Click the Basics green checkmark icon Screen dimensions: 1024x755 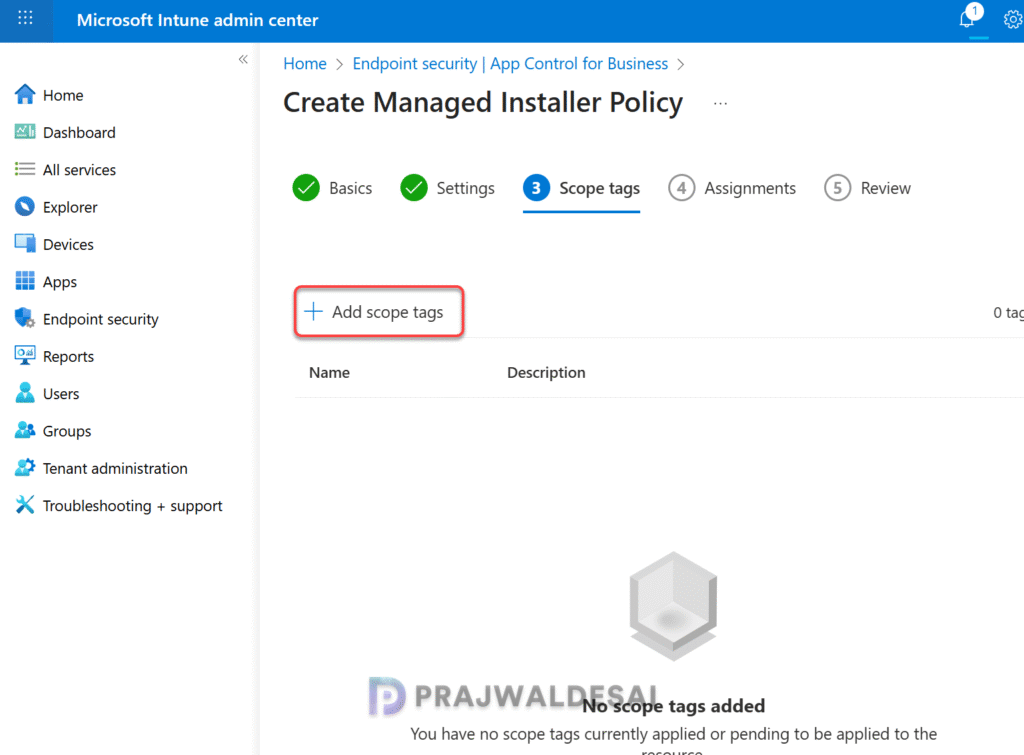tap(306, 188)
